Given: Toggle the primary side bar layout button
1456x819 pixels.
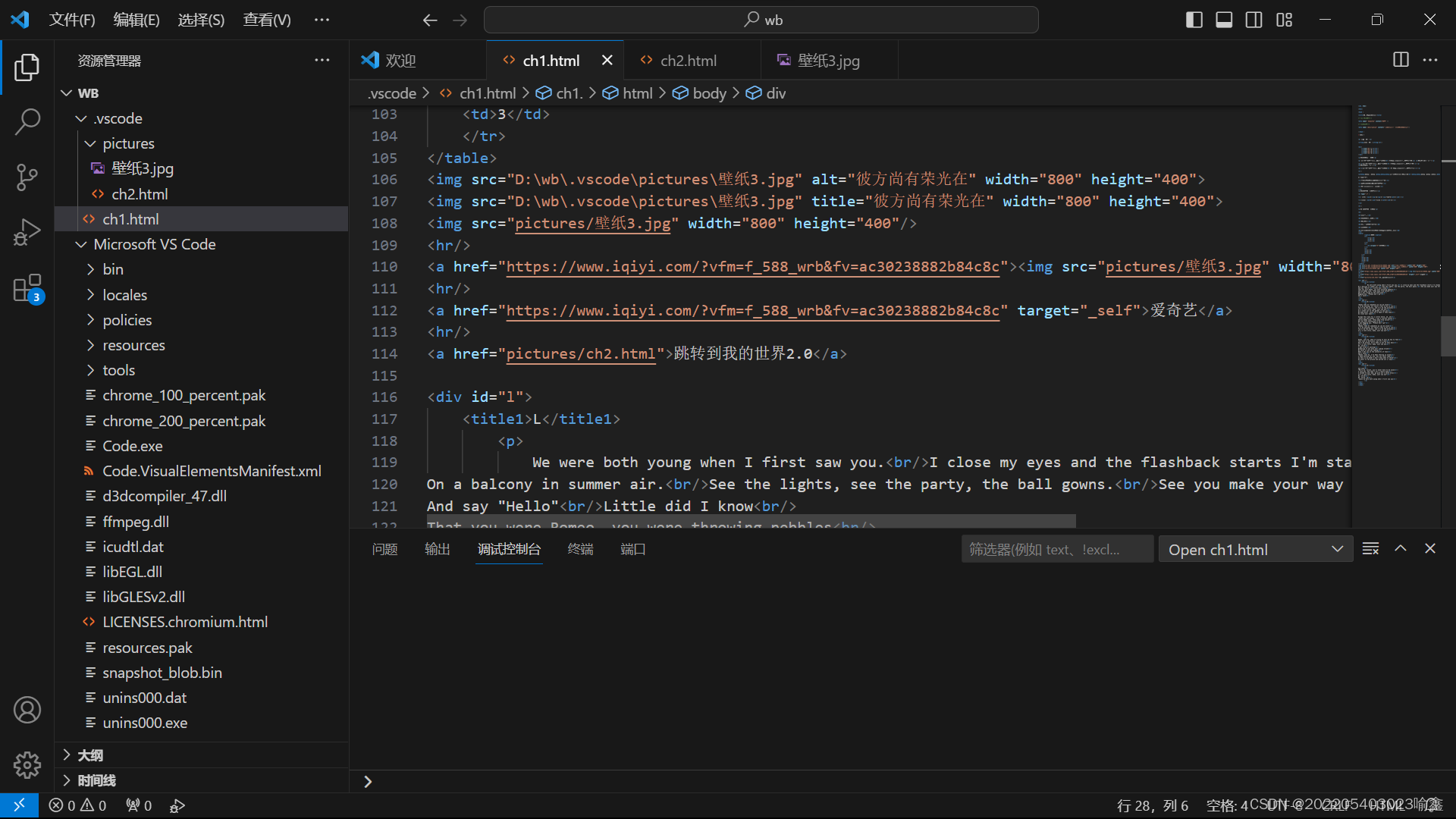Looking at the screenshot, I should coord(1194,20).
